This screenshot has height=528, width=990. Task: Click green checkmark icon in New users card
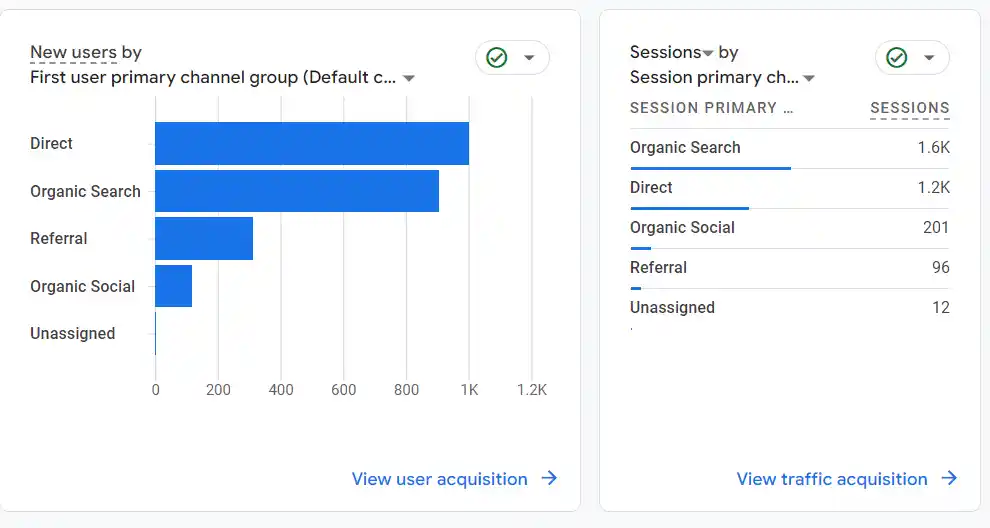pos(497,58)
